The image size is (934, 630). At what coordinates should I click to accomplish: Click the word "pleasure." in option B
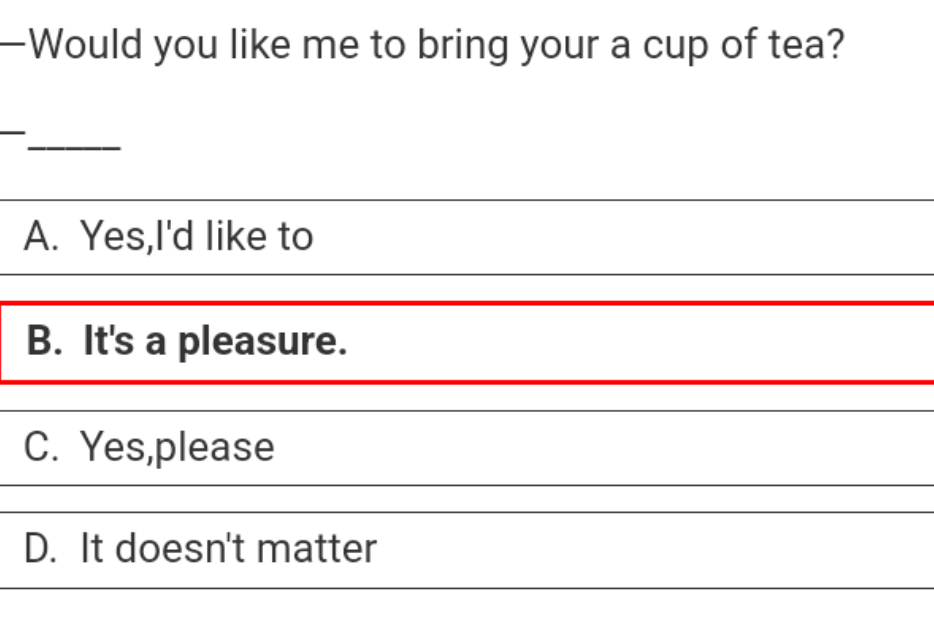(x=262, y=343)
